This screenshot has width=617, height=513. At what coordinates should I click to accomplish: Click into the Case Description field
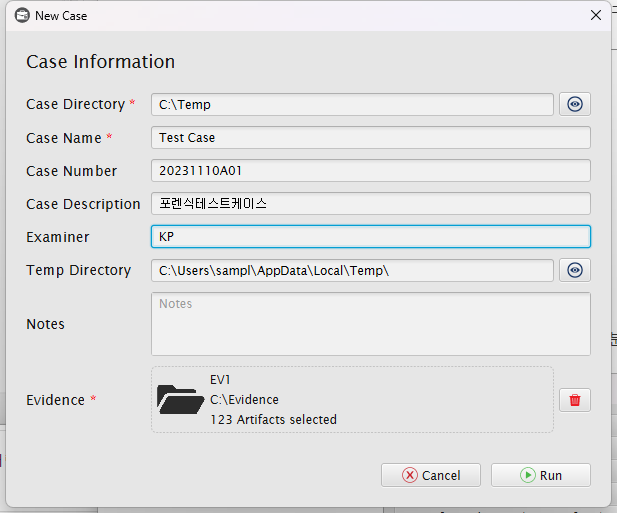[371, 204]
